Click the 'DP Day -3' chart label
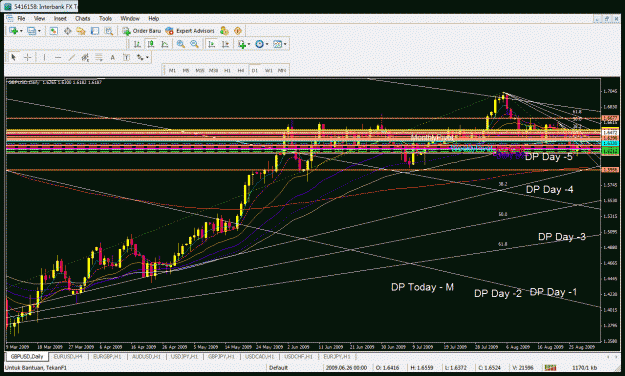The image size is (625, 376). click(562, 237)
